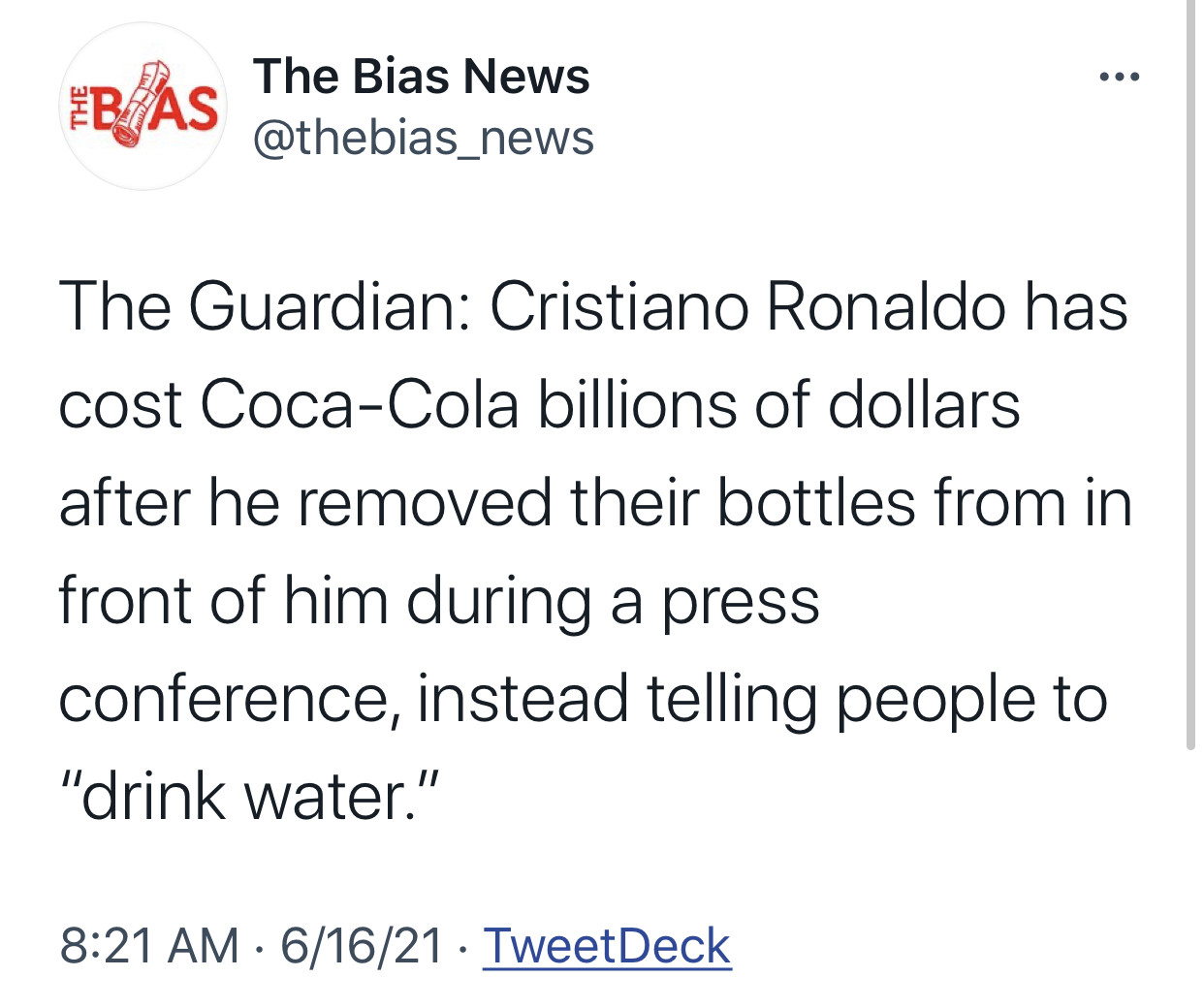
Task: Open The Bias News display name
Action: [421, 77]
